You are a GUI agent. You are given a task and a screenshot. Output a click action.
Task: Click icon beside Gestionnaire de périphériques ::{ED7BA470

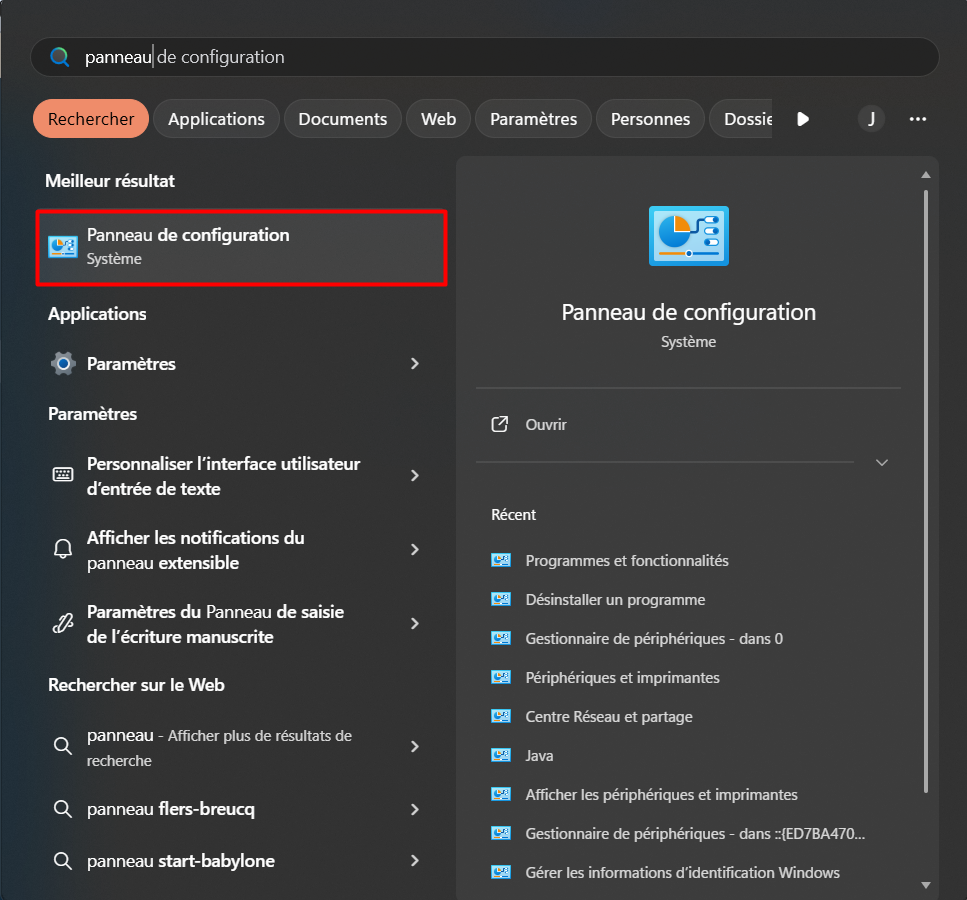pyautogui.click(x=501, y=833)
